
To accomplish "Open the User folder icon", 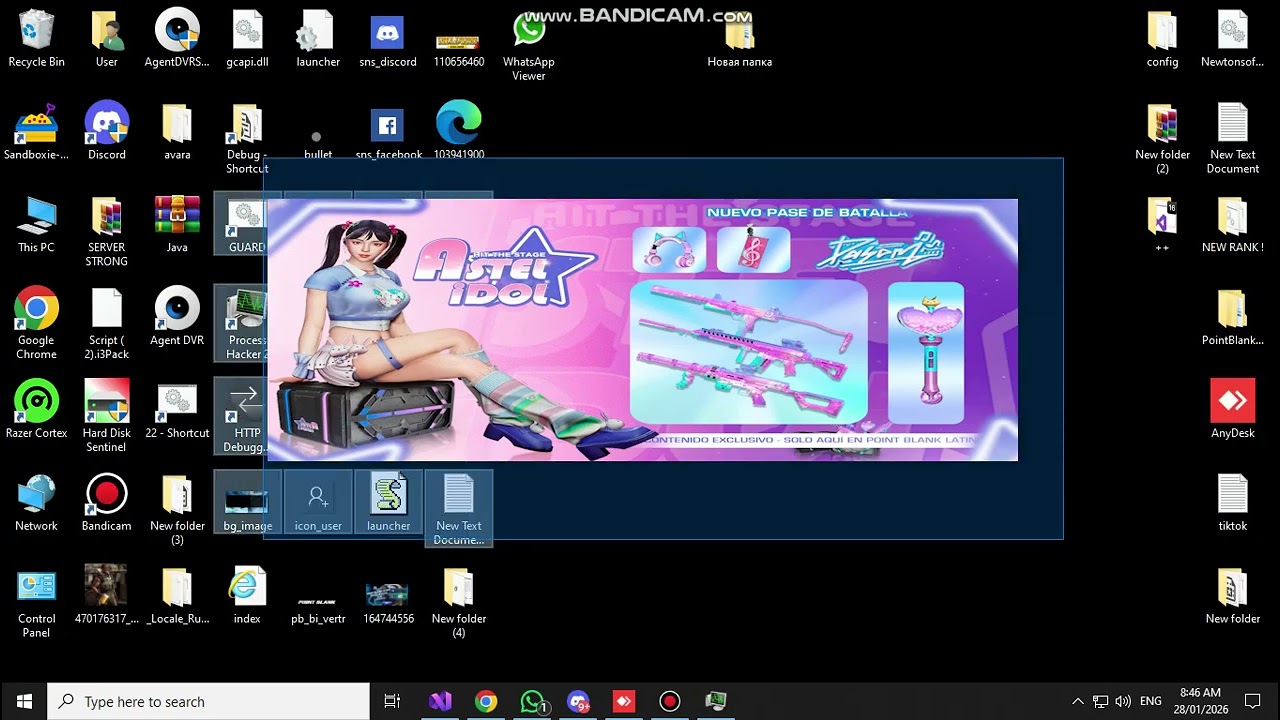I will [x=106, y=40].
